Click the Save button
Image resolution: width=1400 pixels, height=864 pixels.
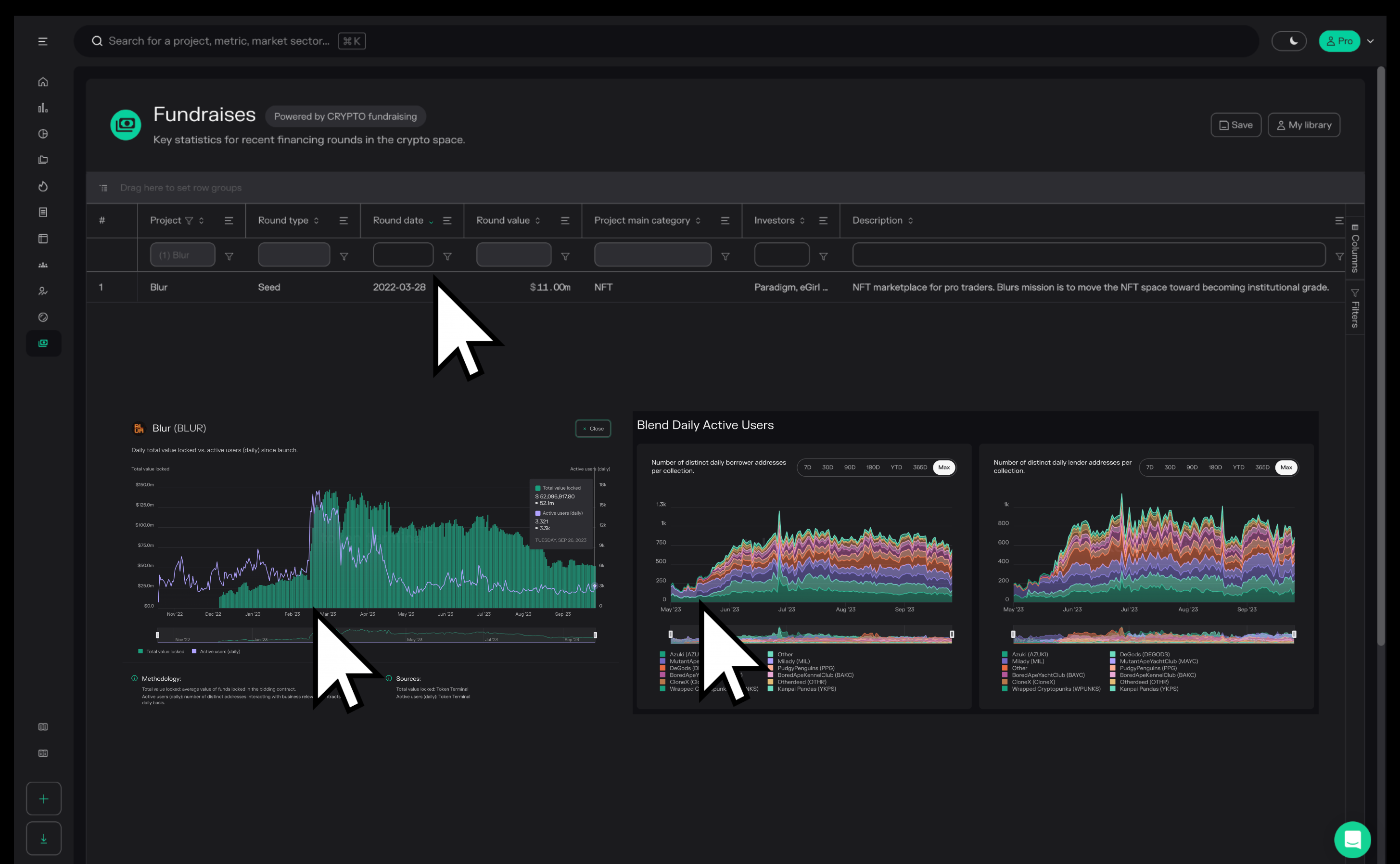[1235, 125]
